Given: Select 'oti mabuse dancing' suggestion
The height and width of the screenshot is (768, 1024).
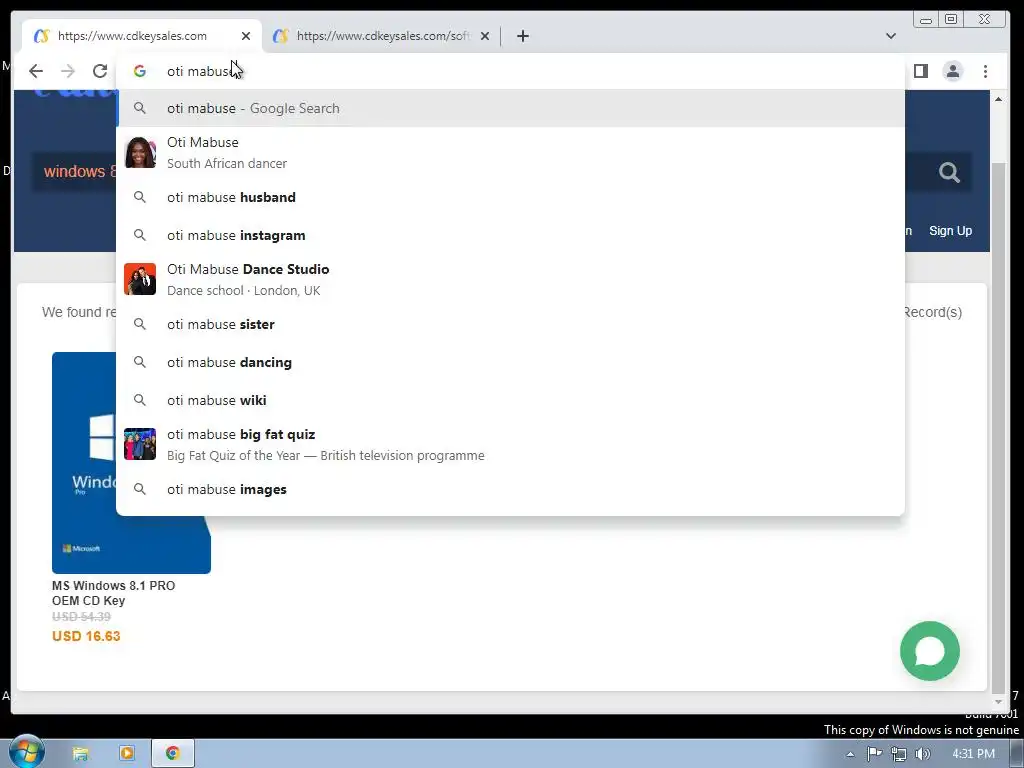Looking at the screenshot, I should coord(511,362).
